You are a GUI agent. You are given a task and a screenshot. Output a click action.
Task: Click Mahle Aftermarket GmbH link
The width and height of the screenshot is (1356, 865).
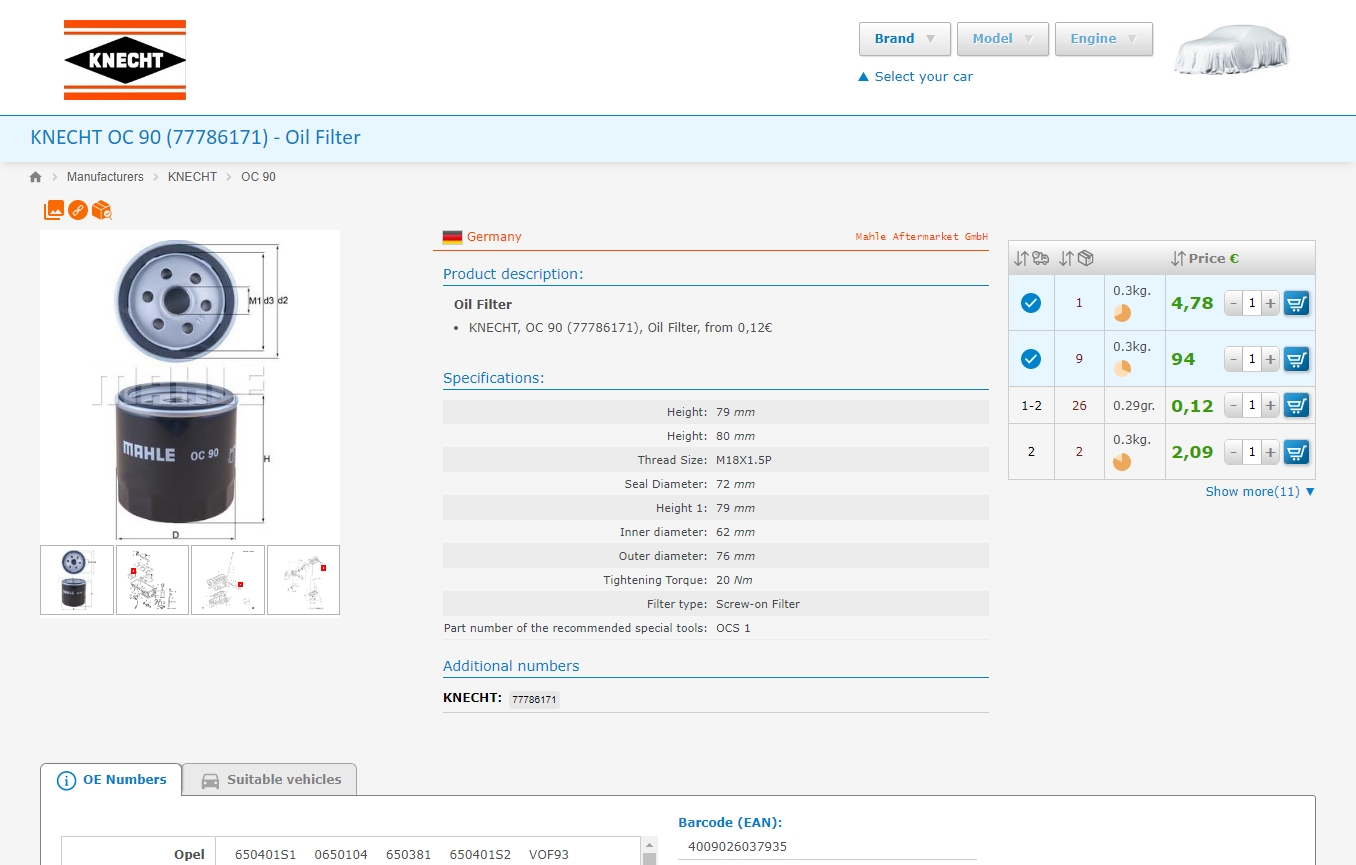tap(921, 237)
